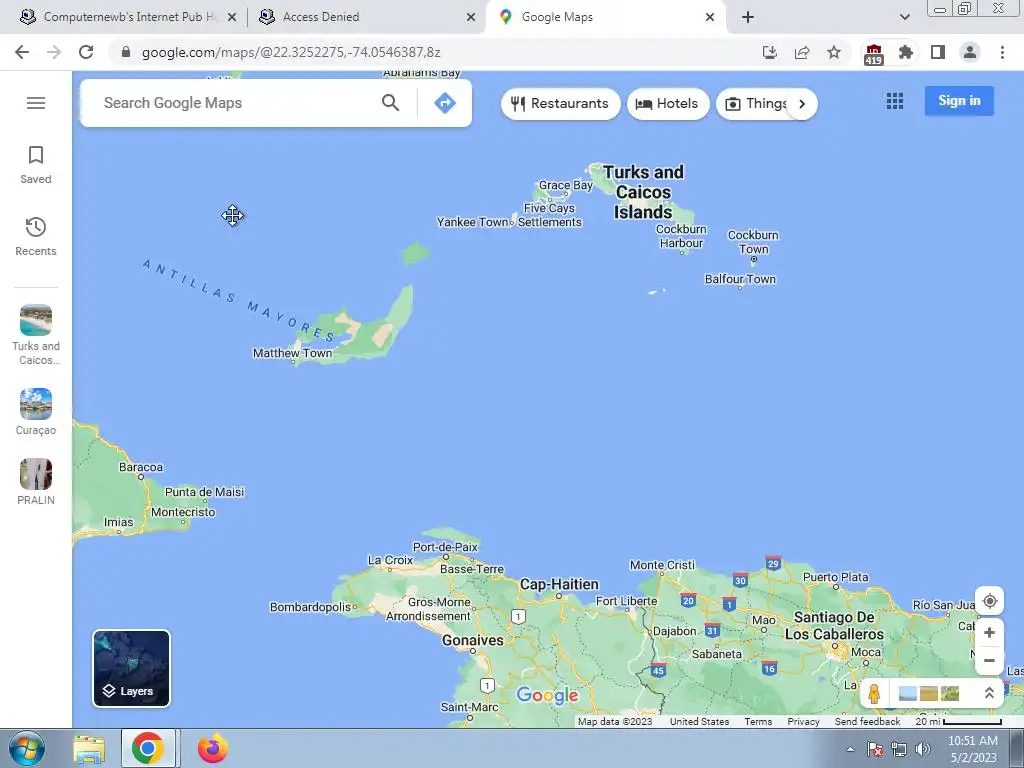Open the tab search dropdown

coord(904,17)
